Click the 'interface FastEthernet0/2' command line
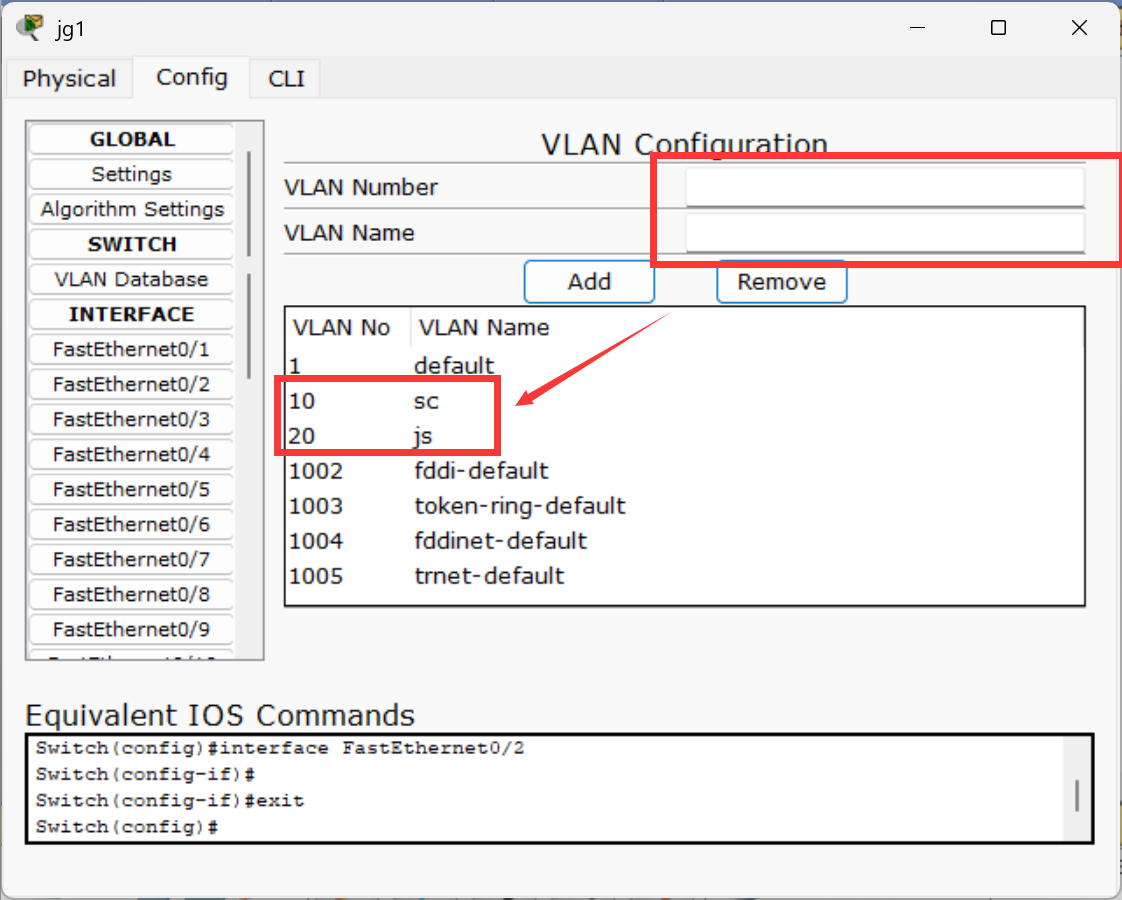Screen dimensions: 1122x900 (280, 748)
